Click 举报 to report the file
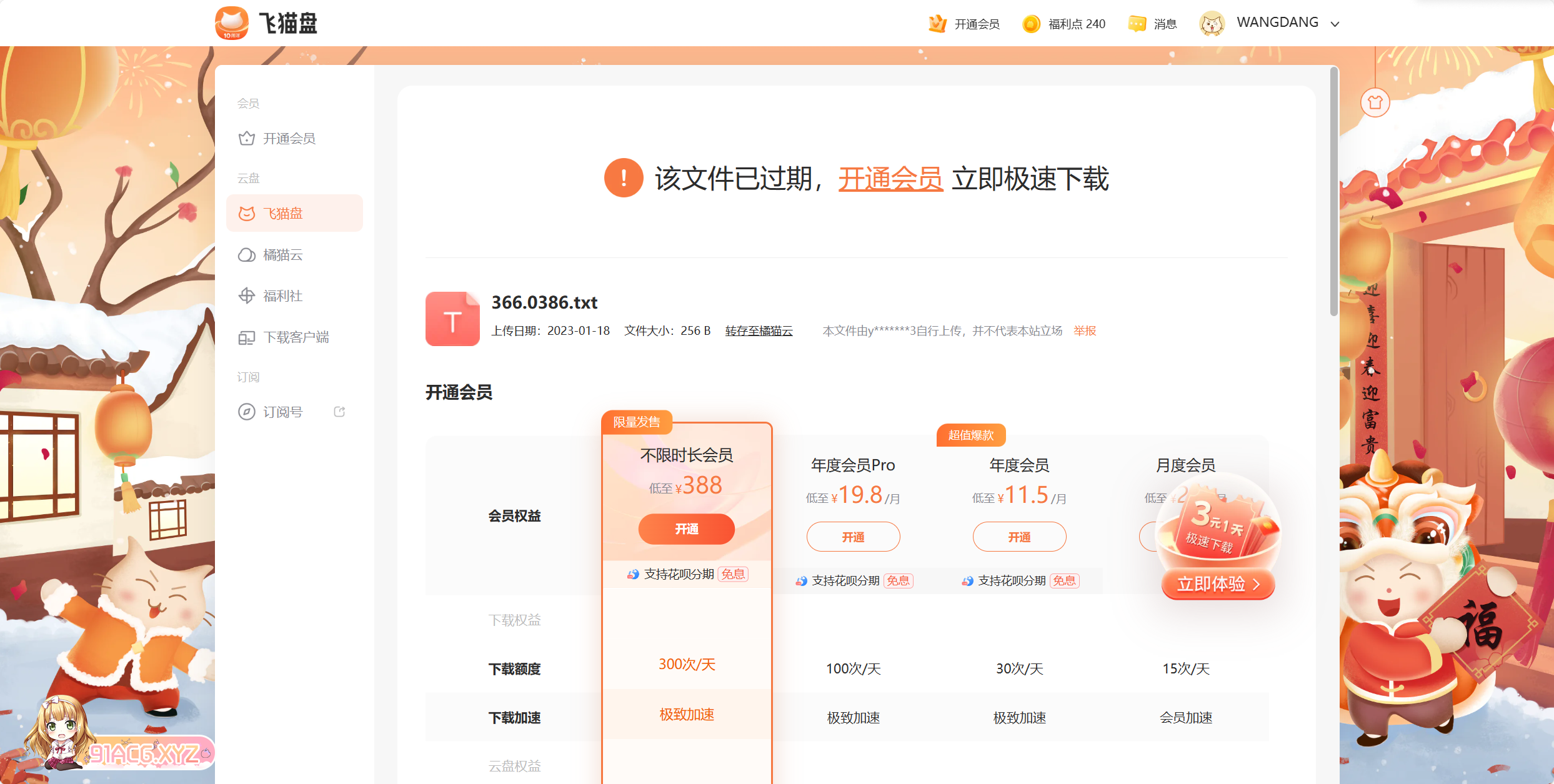This screenshot has height=784, width=1554. pyautogui.click(x=1085, y=331)
